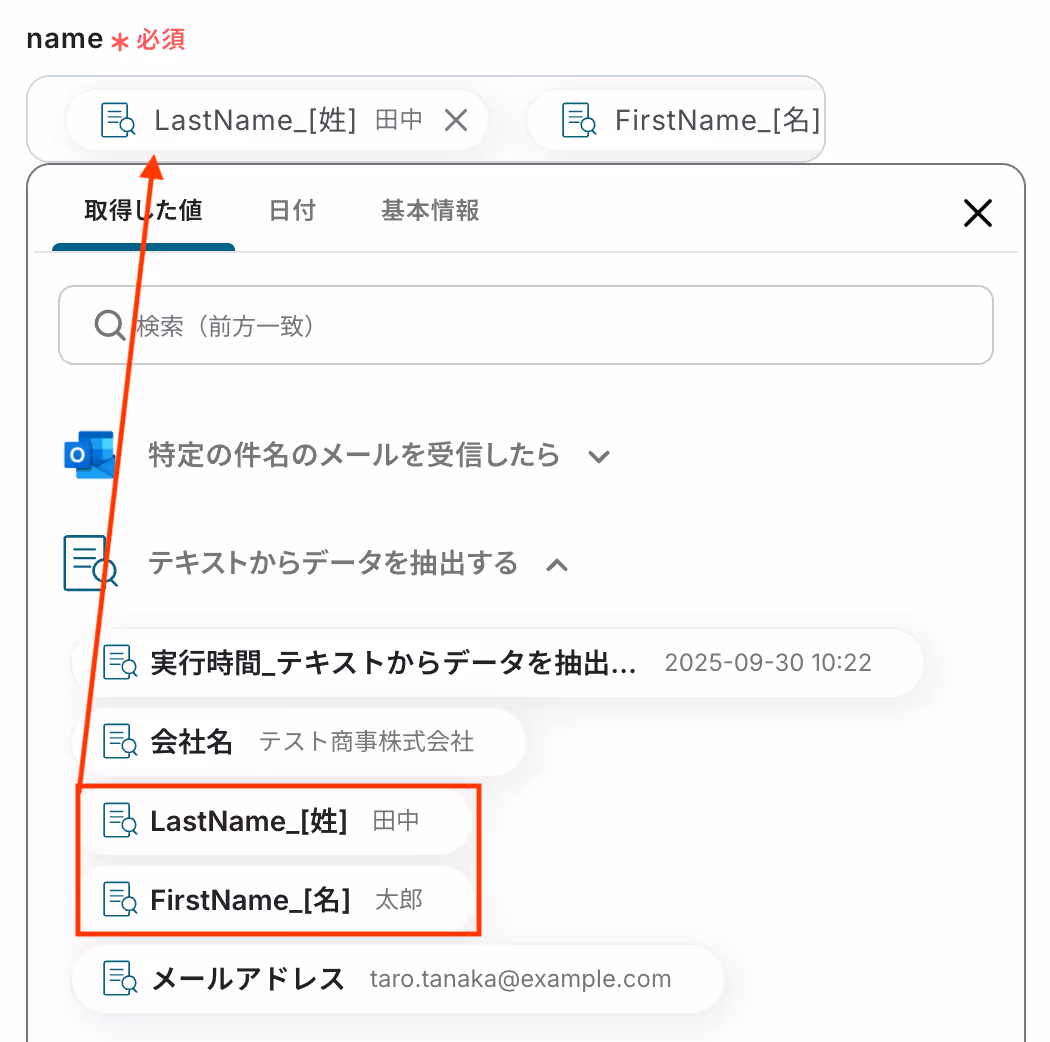This screenshot has width=1050, height=1042.
Task: Click the 2025-09-30 10:22 value
Action: (x=768, y=663)
